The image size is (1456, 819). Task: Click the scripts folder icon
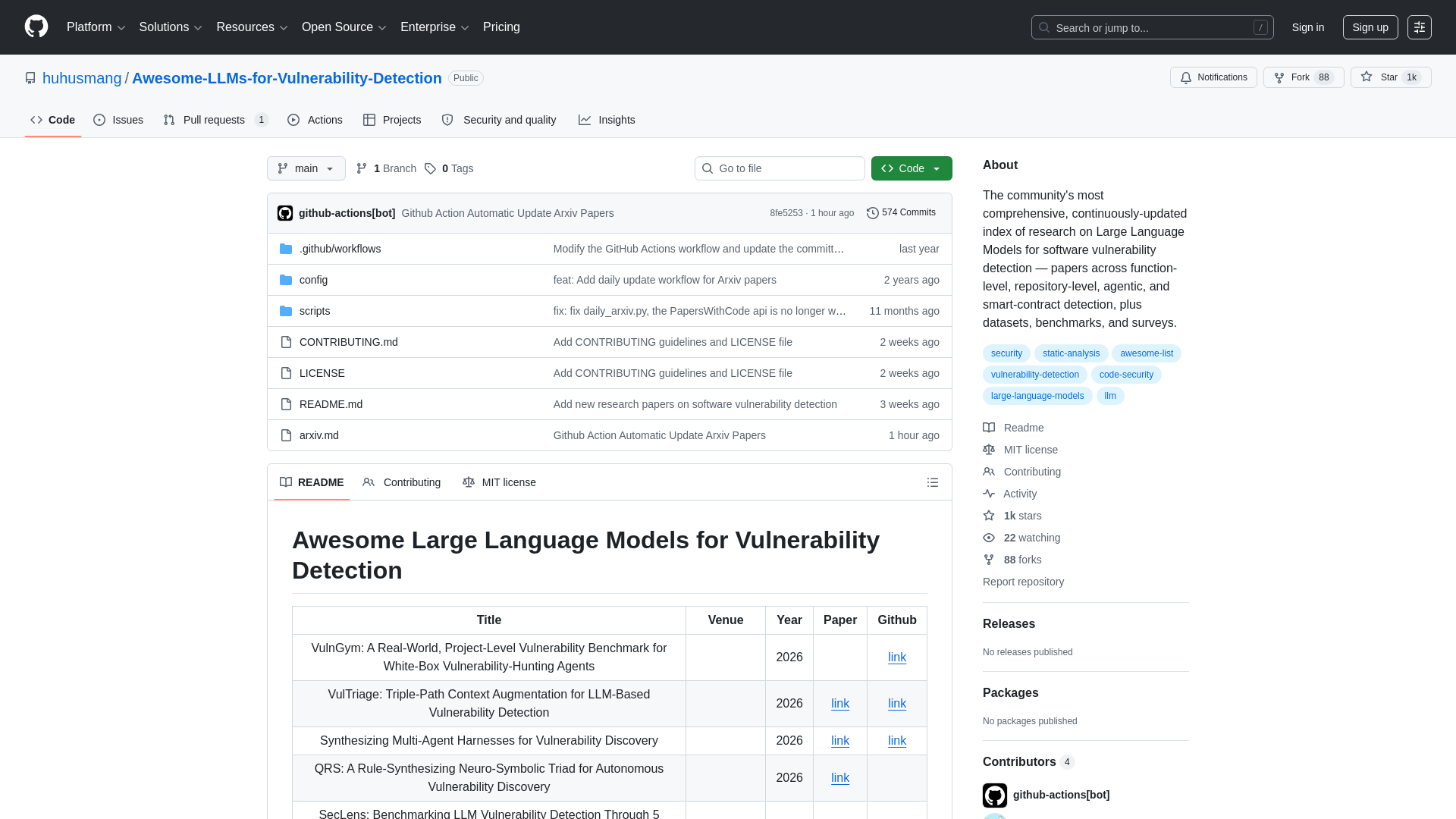click(286, 311)
